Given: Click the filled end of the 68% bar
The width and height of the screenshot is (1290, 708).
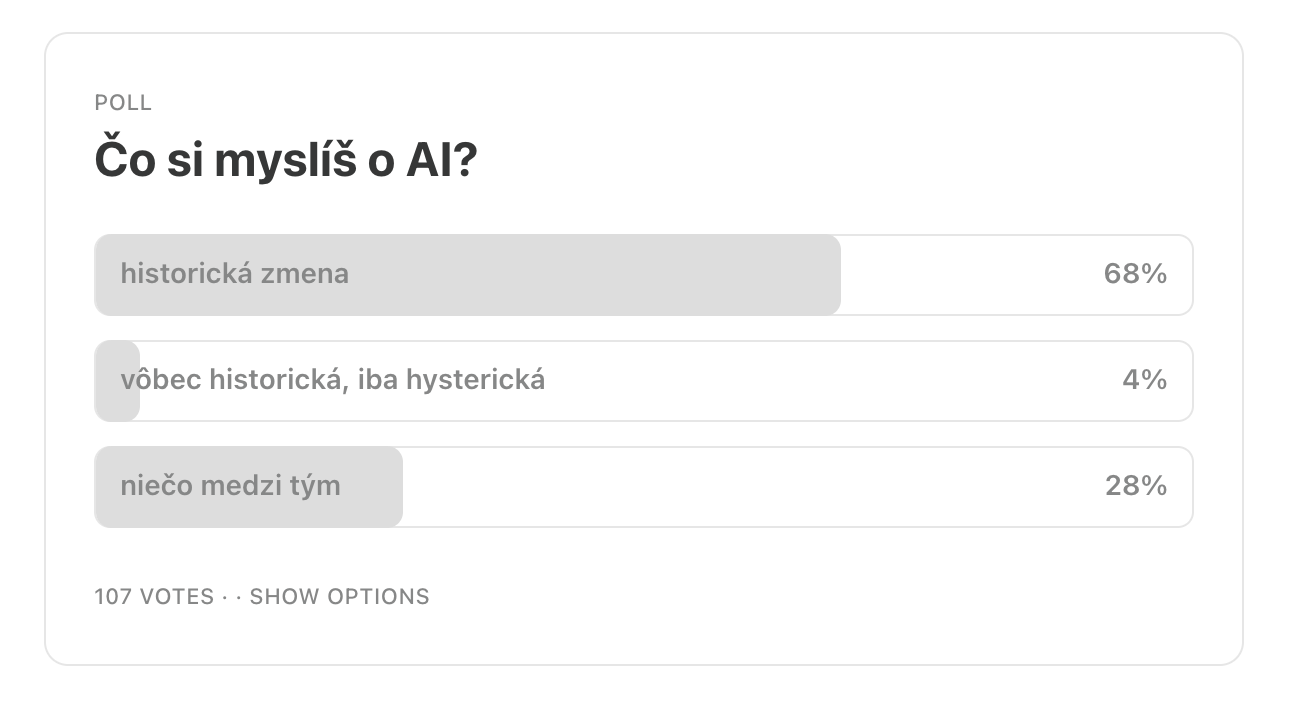Looking at the screenshot, I should click(x=820, y=275).
